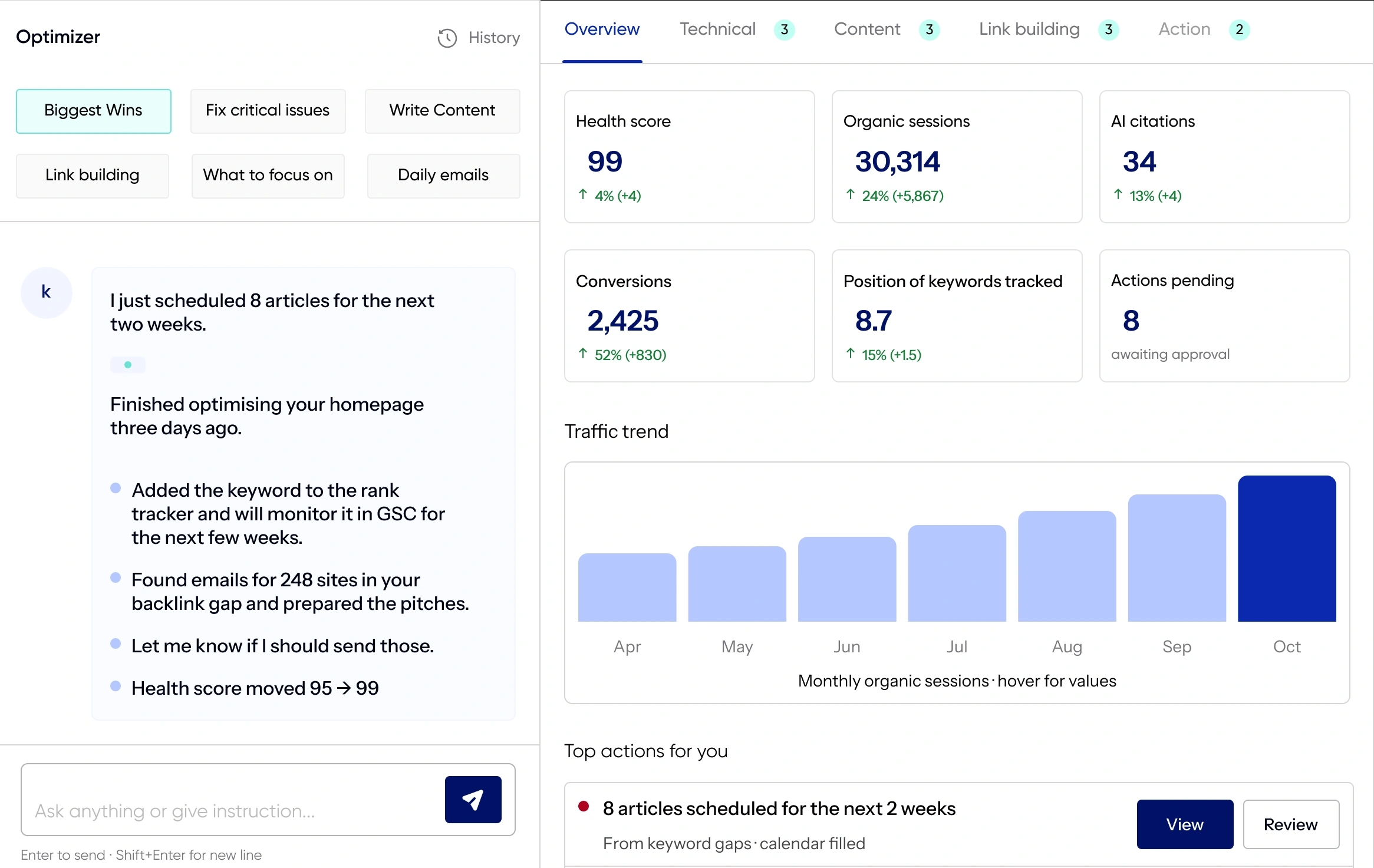The image size is (1374, 868).
Task: Open the History clock icon
Action: pyautogui.click(x=447, y=38)
